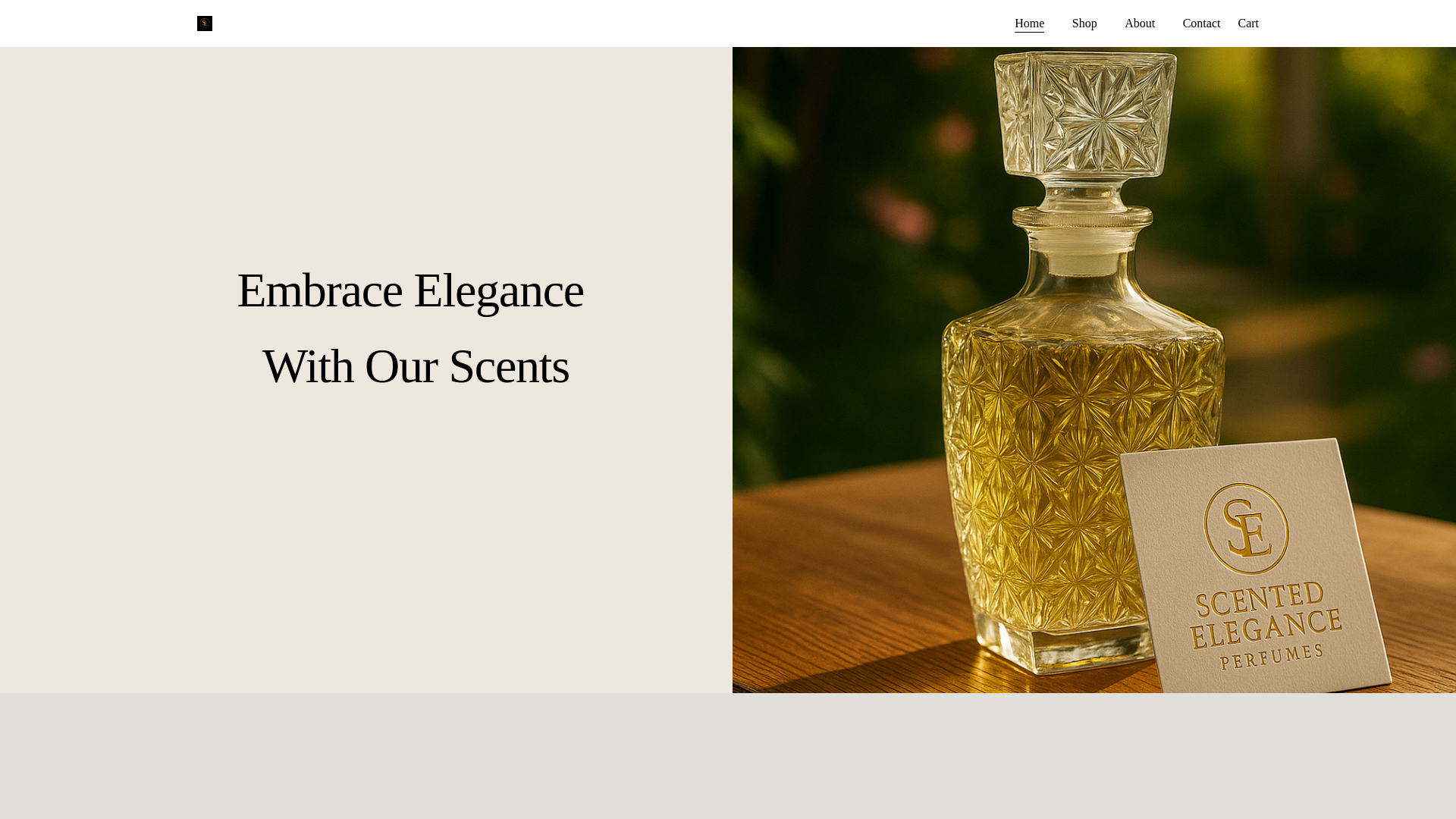Viewport: 1456px width, 819px height.
Task: Click the site logo icon in header
Action: [x=204, y=24]
